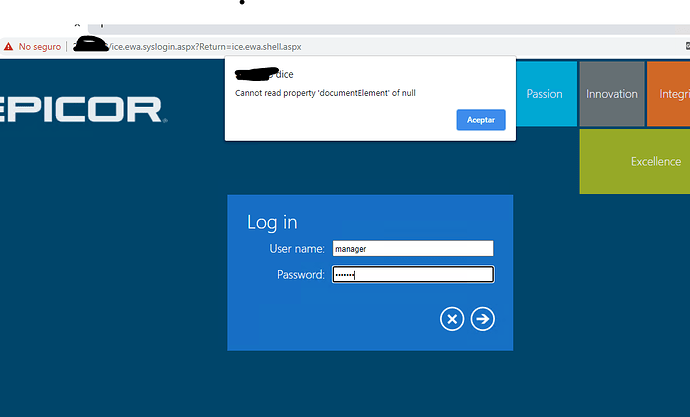Click the Log in heading text
The width and height of the screenshot is (690, 417).
click(x=272, y=223)
